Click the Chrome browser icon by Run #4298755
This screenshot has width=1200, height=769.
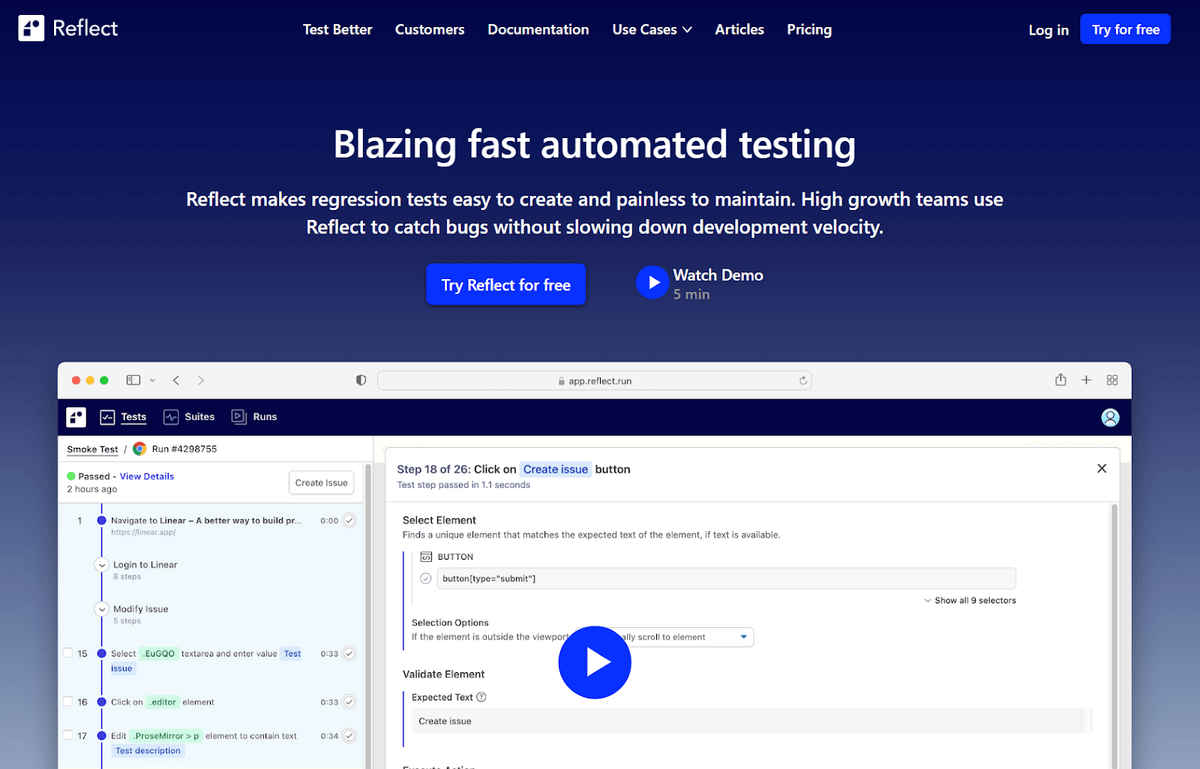point(139,449)
